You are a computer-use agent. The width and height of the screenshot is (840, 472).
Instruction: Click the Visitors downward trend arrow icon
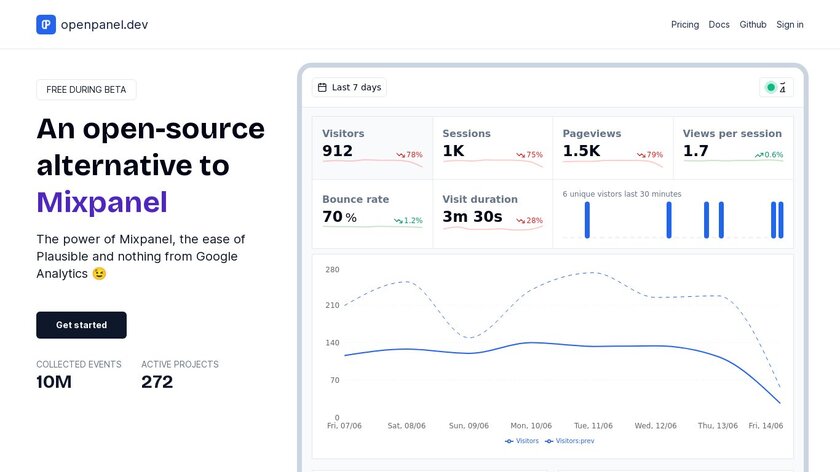400,155
